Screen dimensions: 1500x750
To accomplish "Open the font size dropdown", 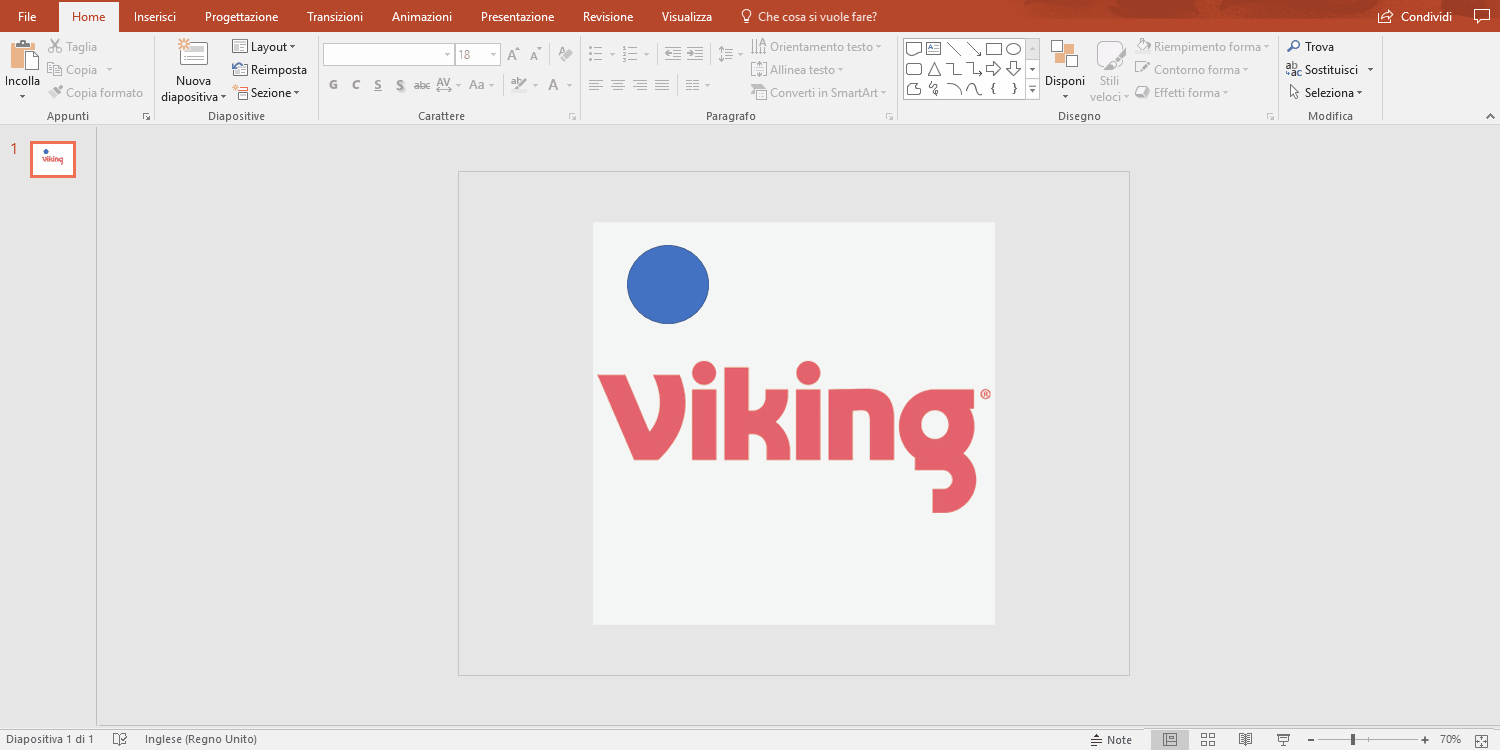I will [492, 54].
